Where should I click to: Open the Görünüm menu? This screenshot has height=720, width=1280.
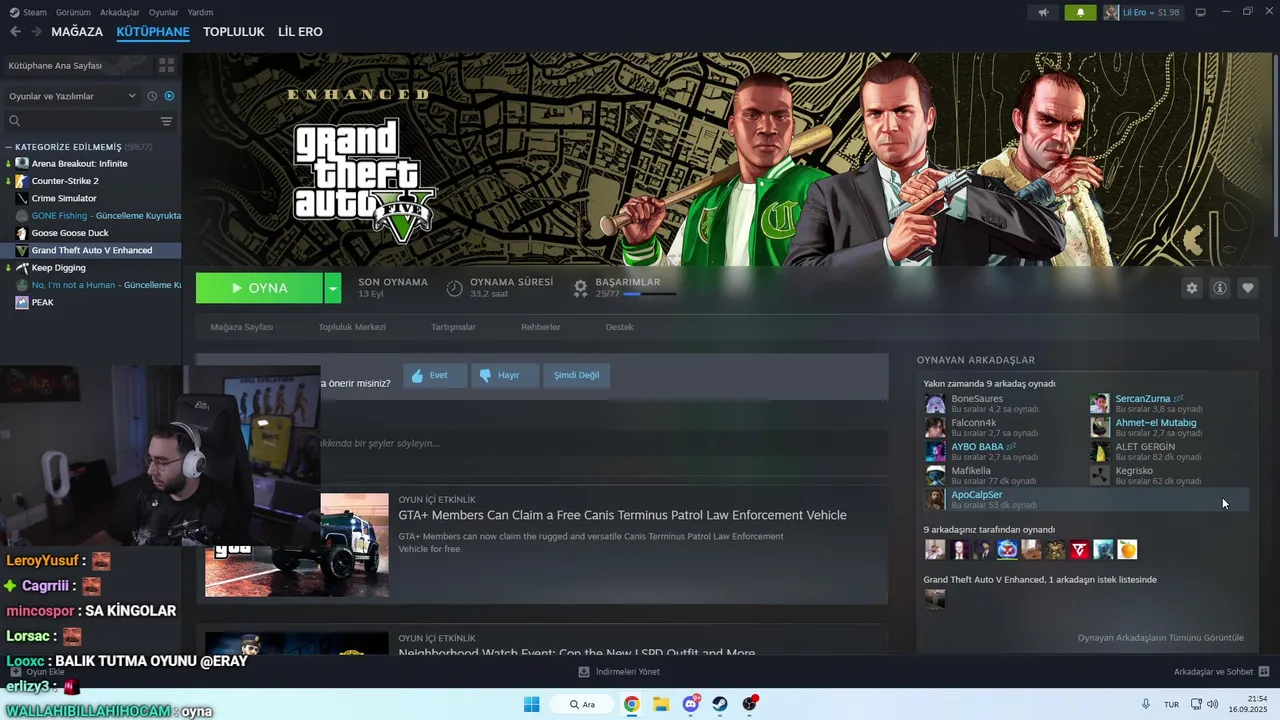(73, 12)
